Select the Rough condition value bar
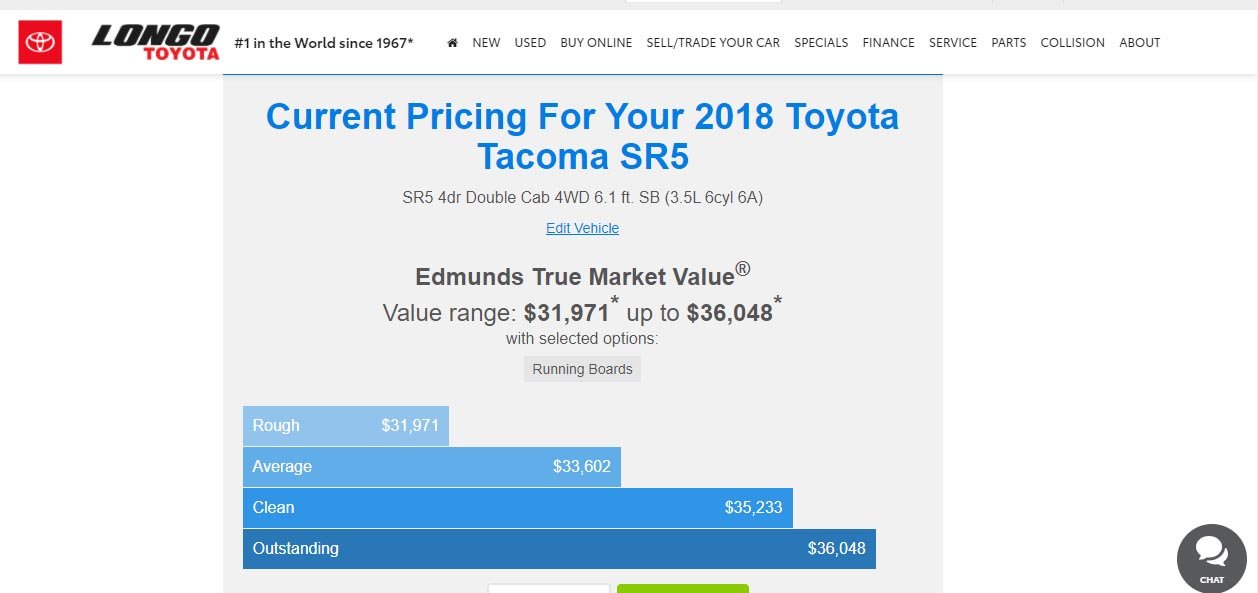Viewport: 1258px width, 593px height. [x=346, y=426]
